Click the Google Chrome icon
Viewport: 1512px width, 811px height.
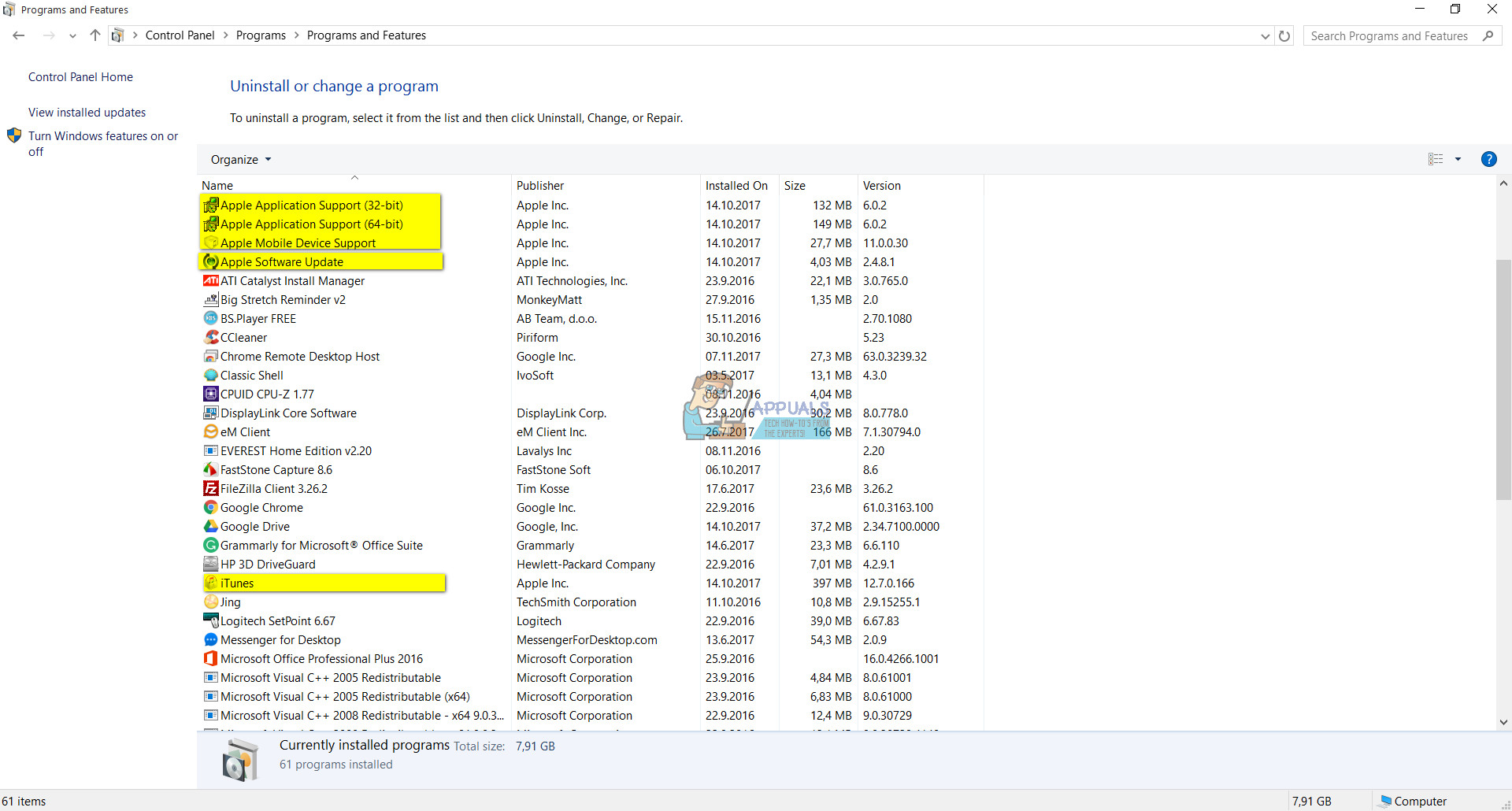point(211,508)
